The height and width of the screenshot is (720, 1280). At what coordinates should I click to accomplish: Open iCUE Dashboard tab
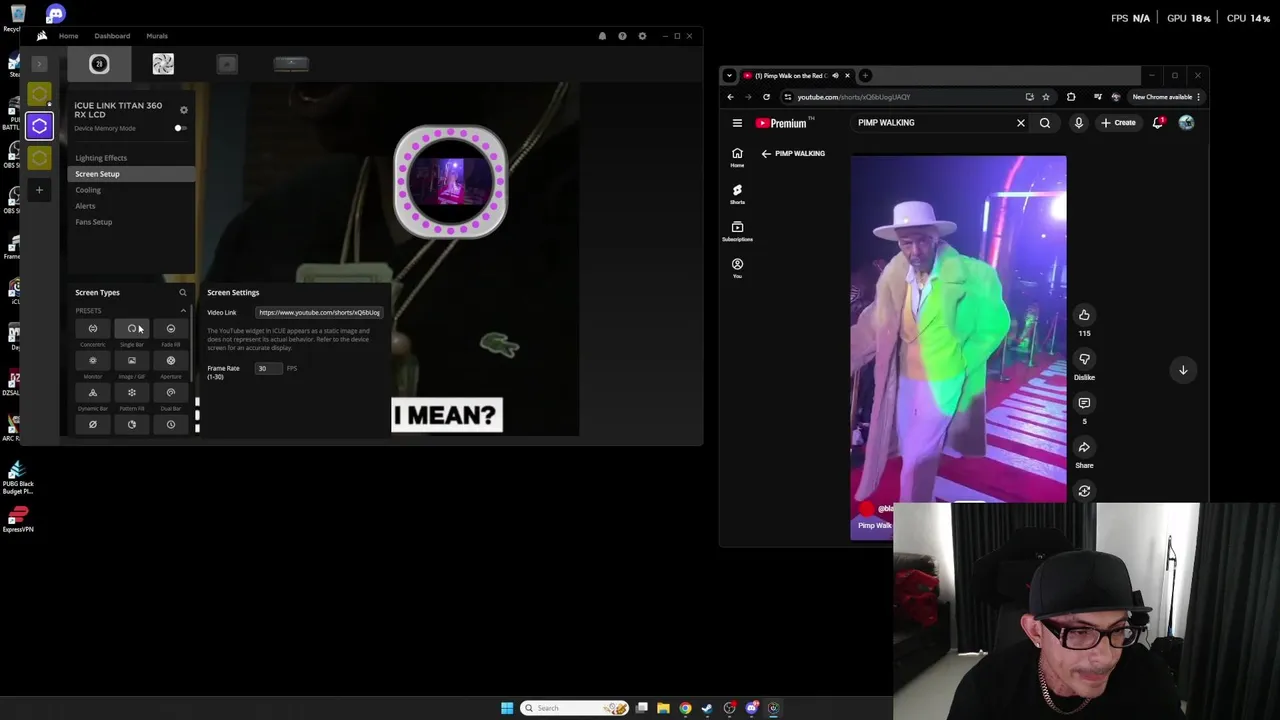112,36
